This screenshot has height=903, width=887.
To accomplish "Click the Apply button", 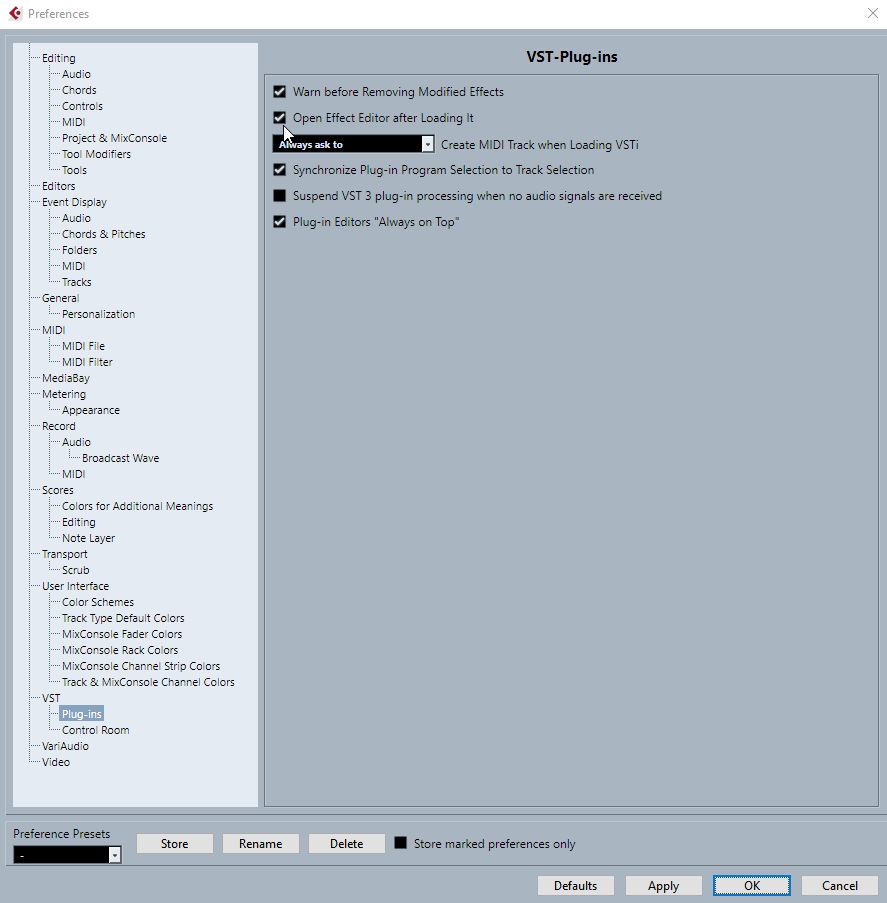I will 664,886.
